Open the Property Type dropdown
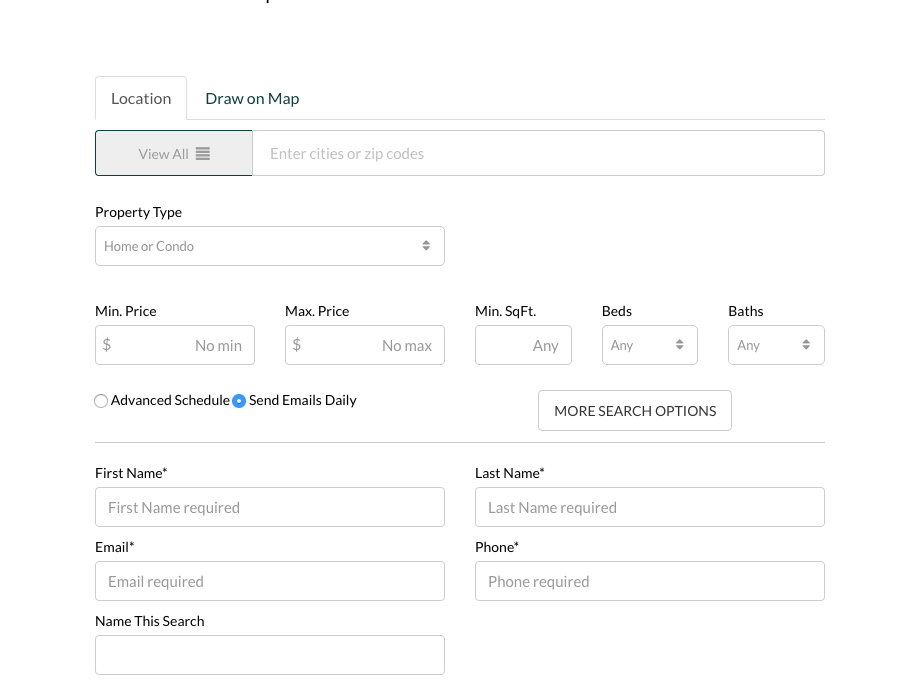Image resolution: width=910 pixels, height=700 pixels. pyautogui.click(x=270, y=246)
